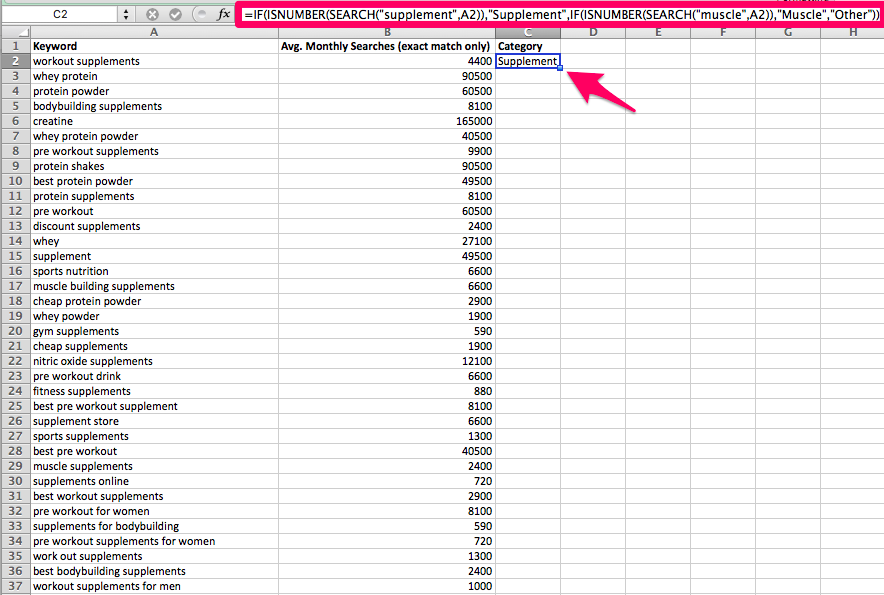Open the Name Box dropdown arrows
The image size is (884, 595).
click(125, 15)
